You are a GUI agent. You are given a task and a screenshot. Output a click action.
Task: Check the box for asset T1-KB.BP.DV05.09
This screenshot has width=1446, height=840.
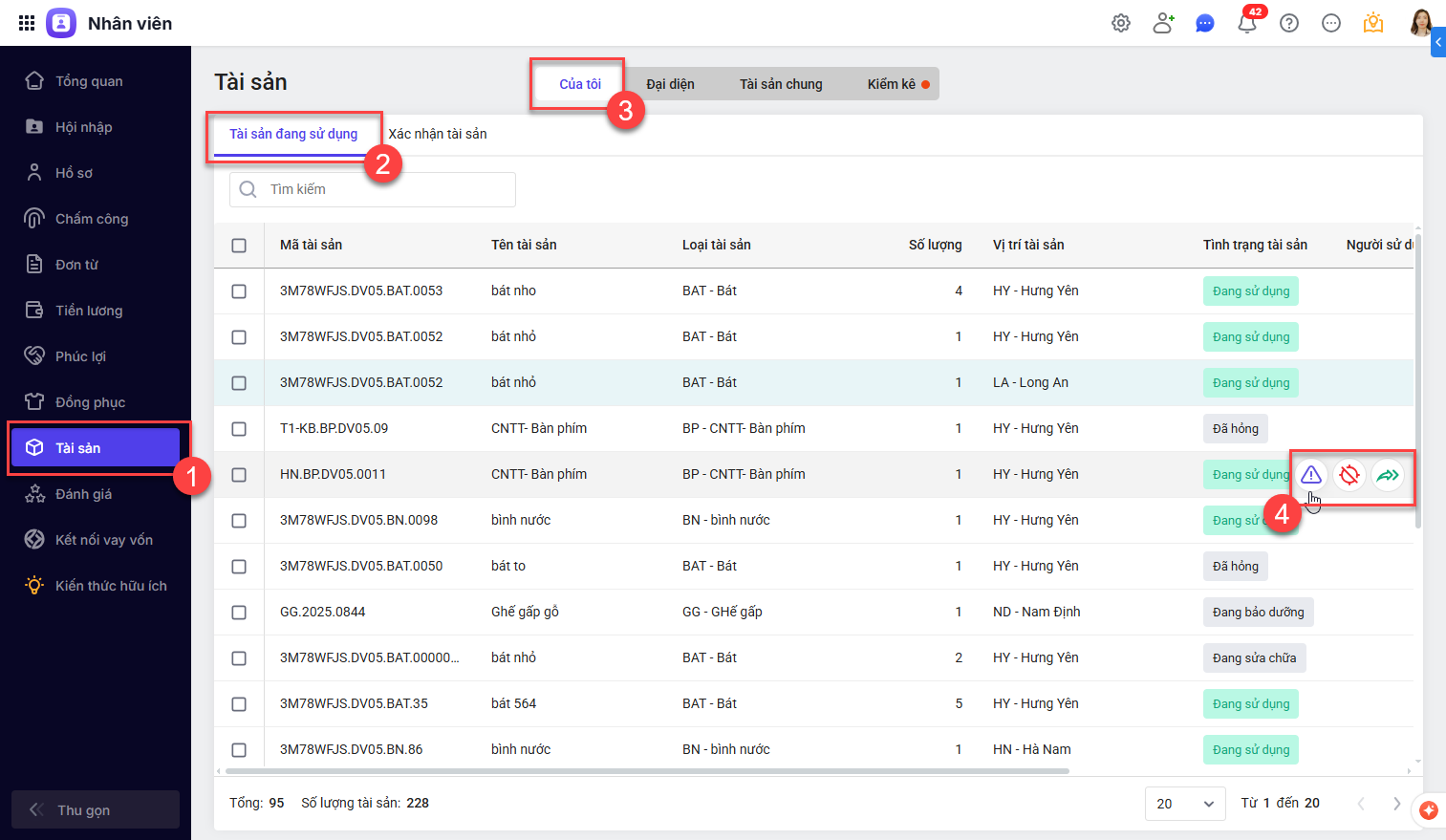click(239, 429)
